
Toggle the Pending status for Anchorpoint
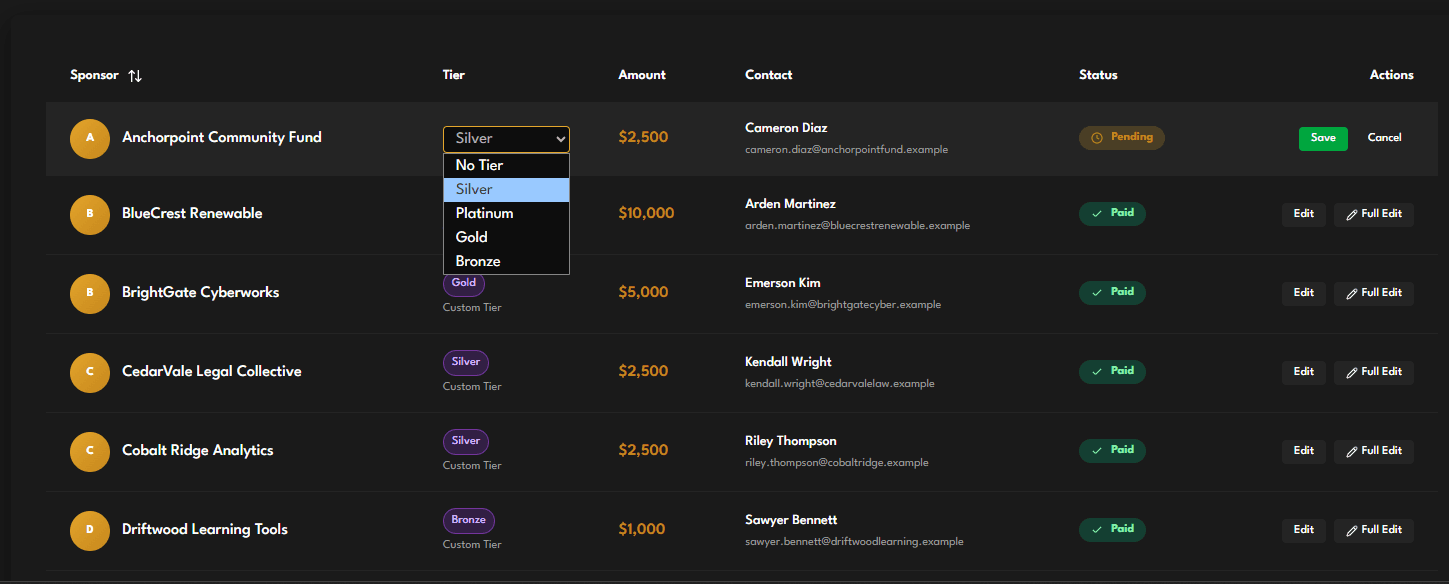point(1122,137)
